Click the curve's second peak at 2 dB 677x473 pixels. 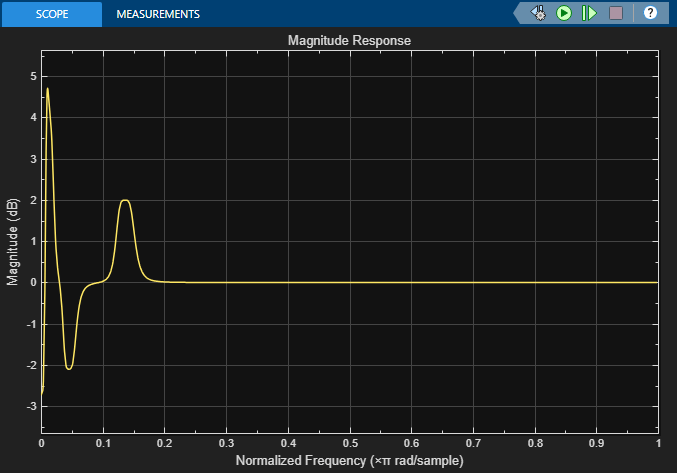tap(125, 200)
